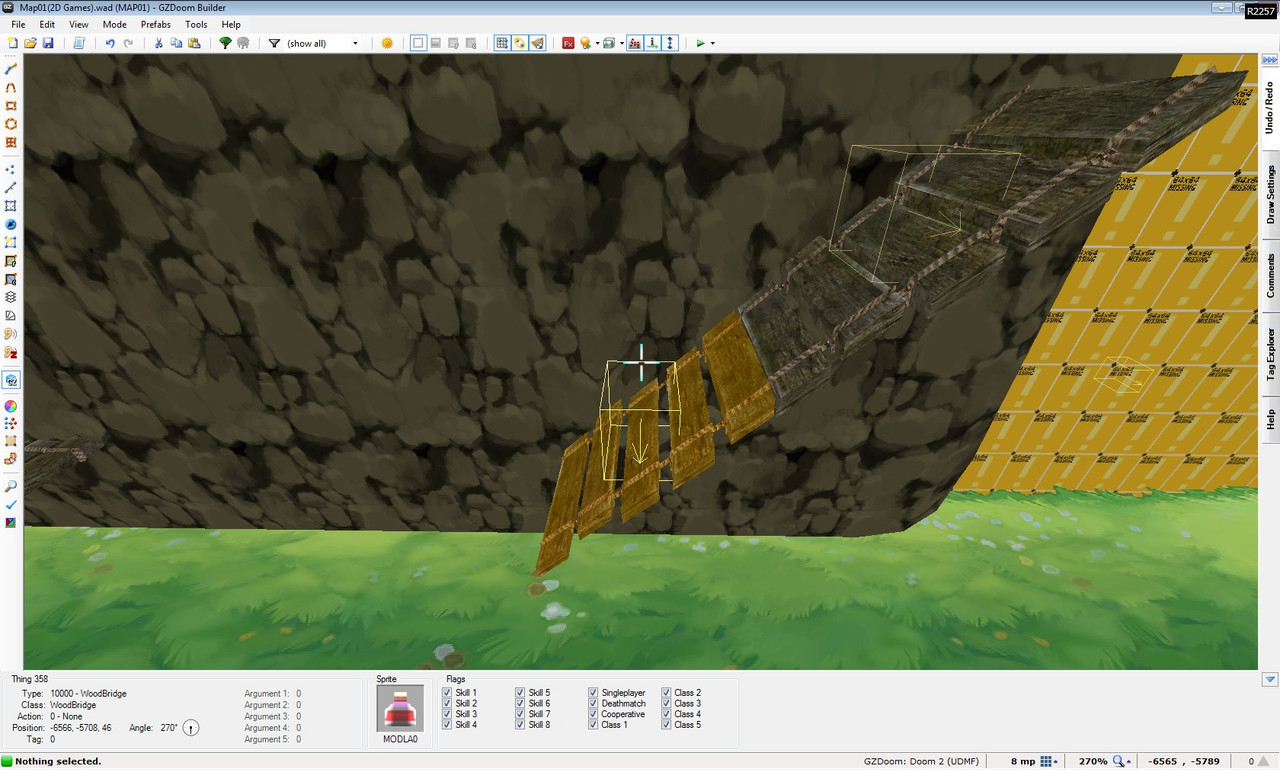The image size is (1280, 770).
Task: Select the highlighted Visual Mode icon in the left toolbar
Action: 11,380
